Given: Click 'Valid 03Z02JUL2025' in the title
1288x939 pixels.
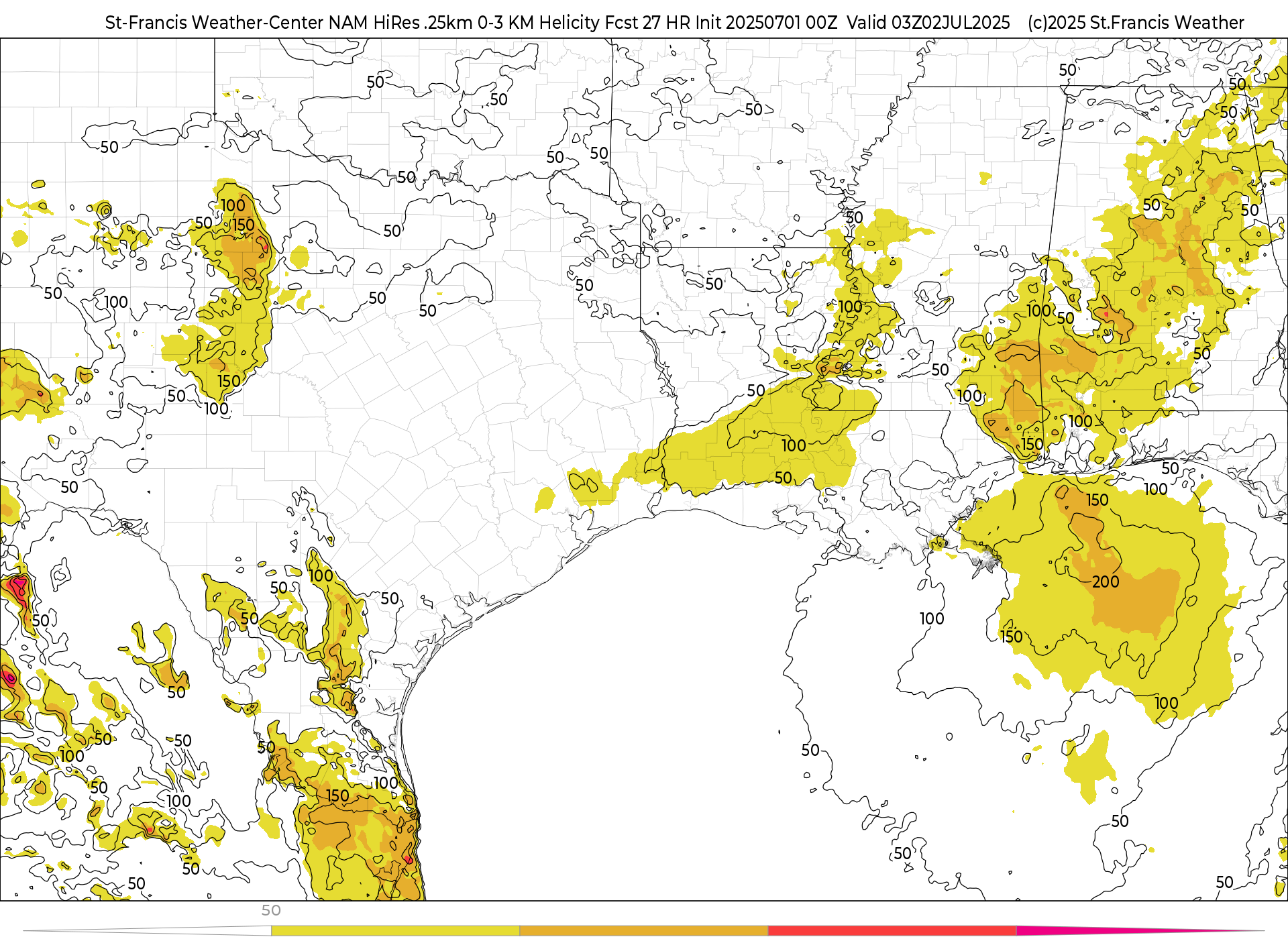Looking at the screenshot, I should tap(928, 23).
